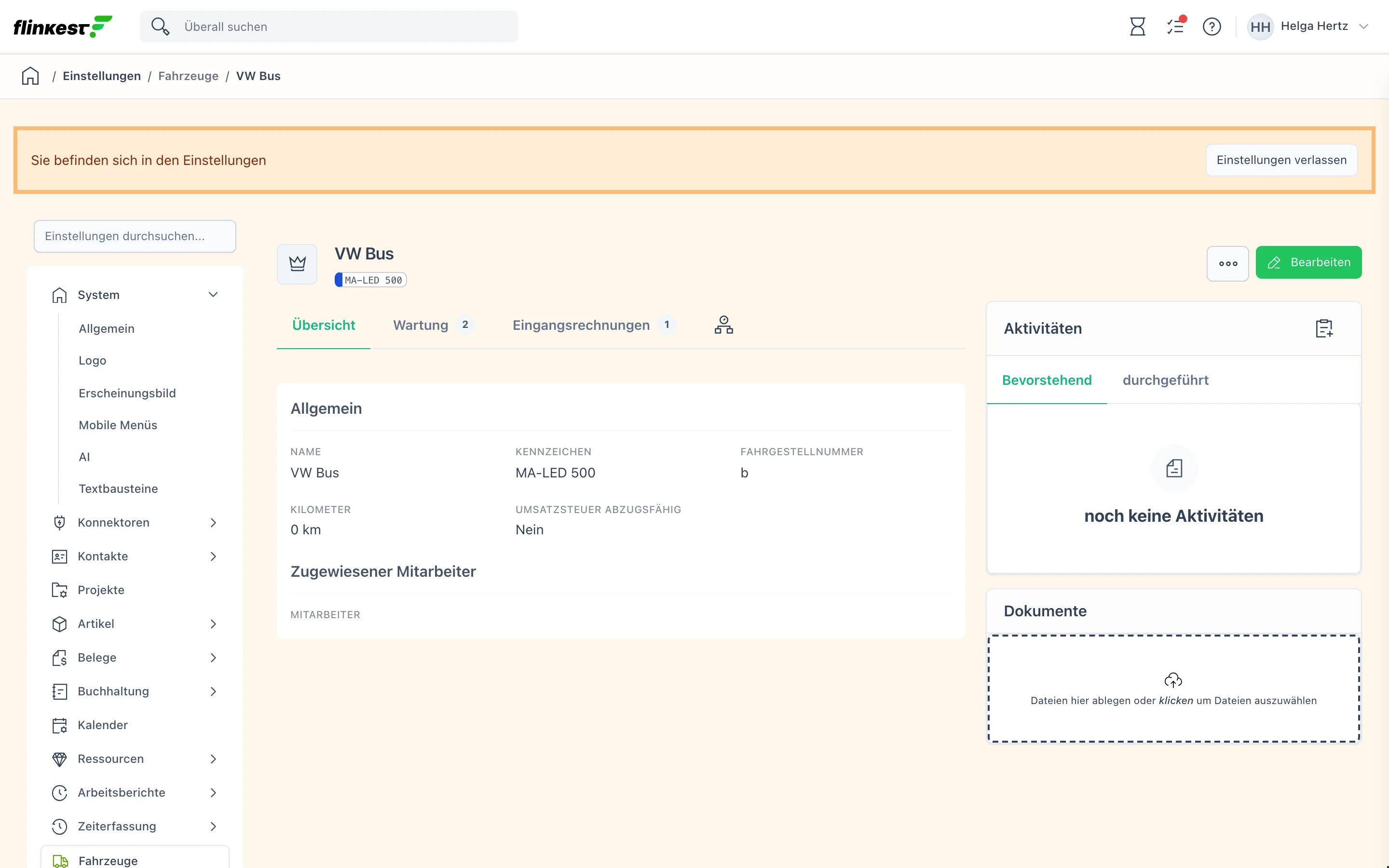Show durchgeführt activities tab

[x=1165, y=380]
